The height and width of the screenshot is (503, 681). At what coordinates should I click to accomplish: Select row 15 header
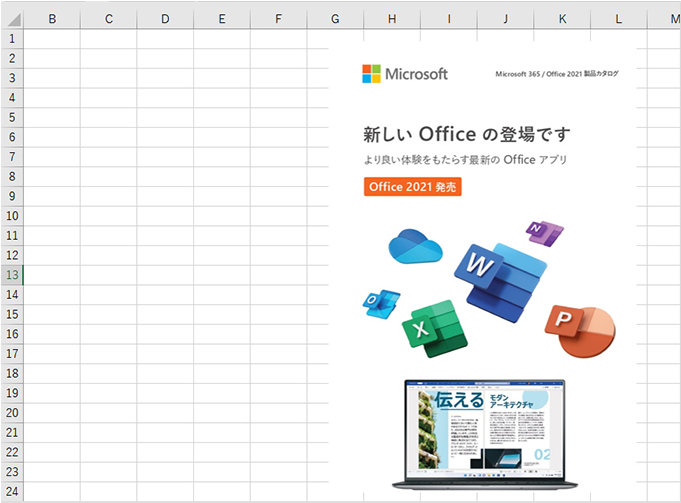[12, 314]
